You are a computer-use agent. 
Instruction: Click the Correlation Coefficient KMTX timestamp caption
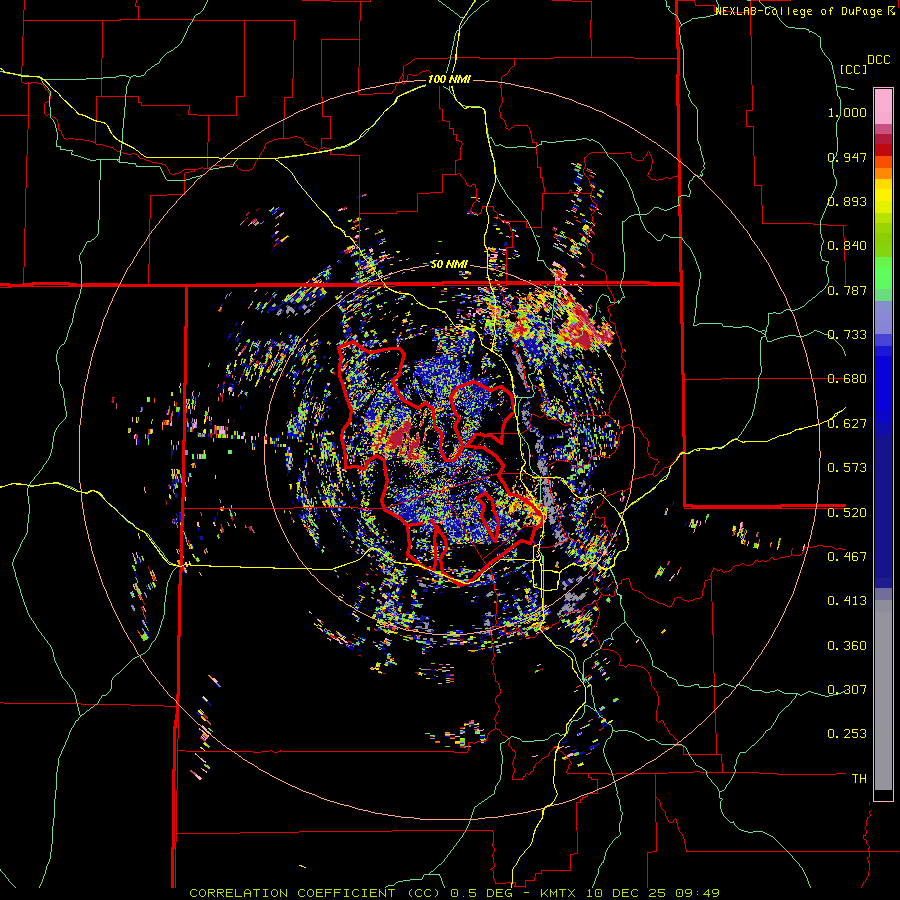[454, 893]
